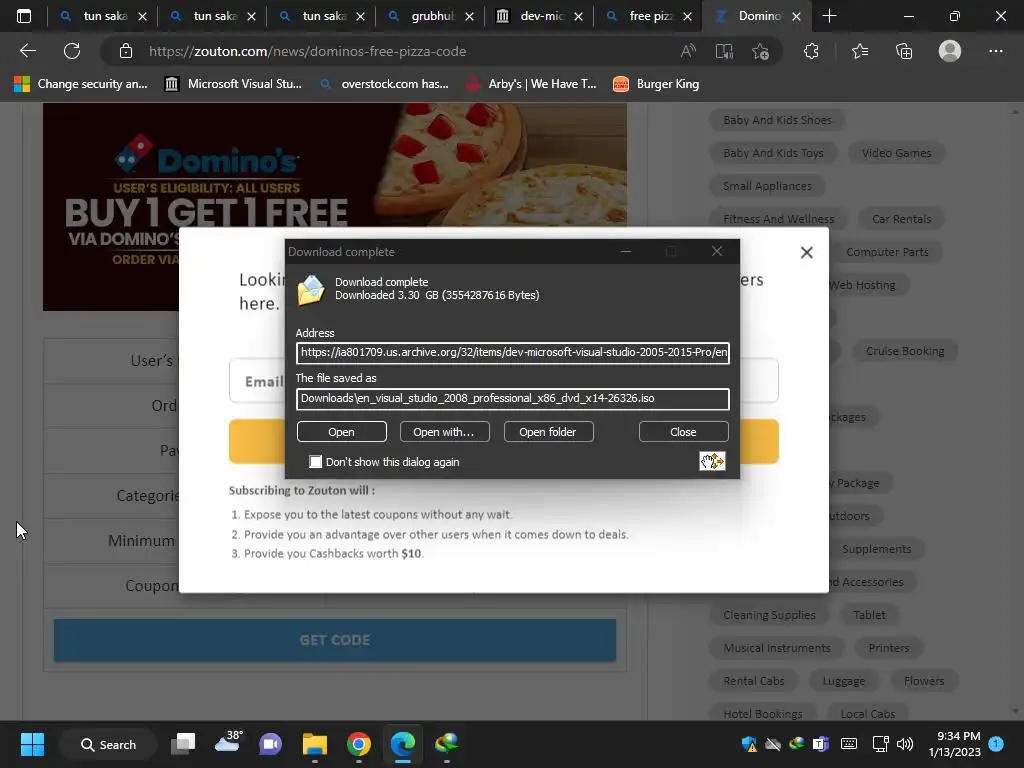Focus the browser address bar URL

tap(308, 51)
